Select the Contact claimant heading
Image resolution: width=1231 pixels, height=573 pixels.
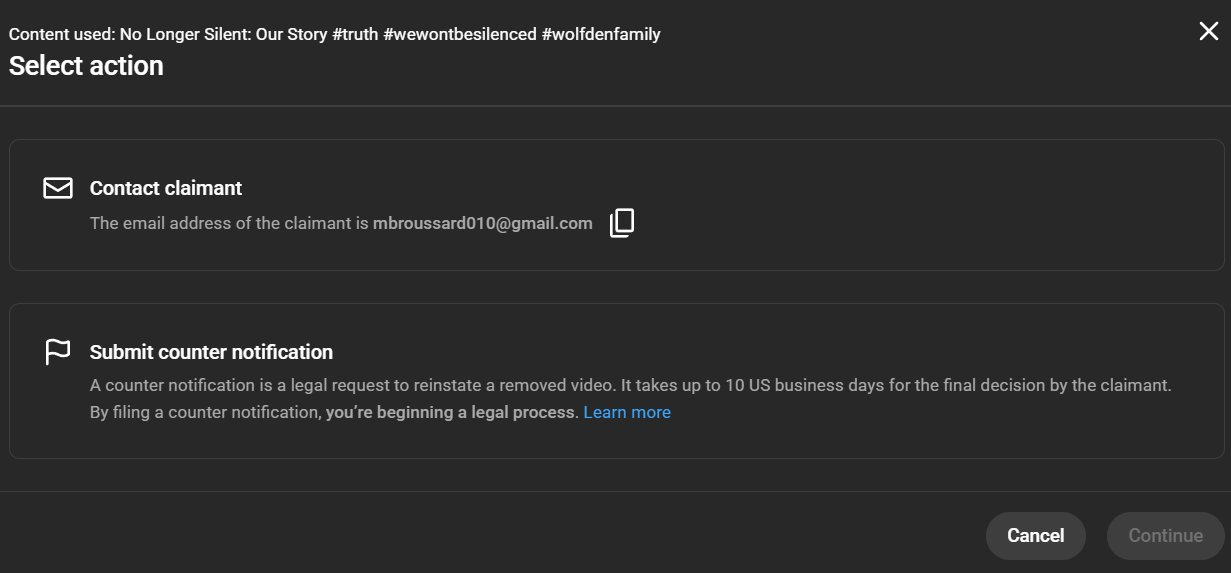(x=166, y=188)
